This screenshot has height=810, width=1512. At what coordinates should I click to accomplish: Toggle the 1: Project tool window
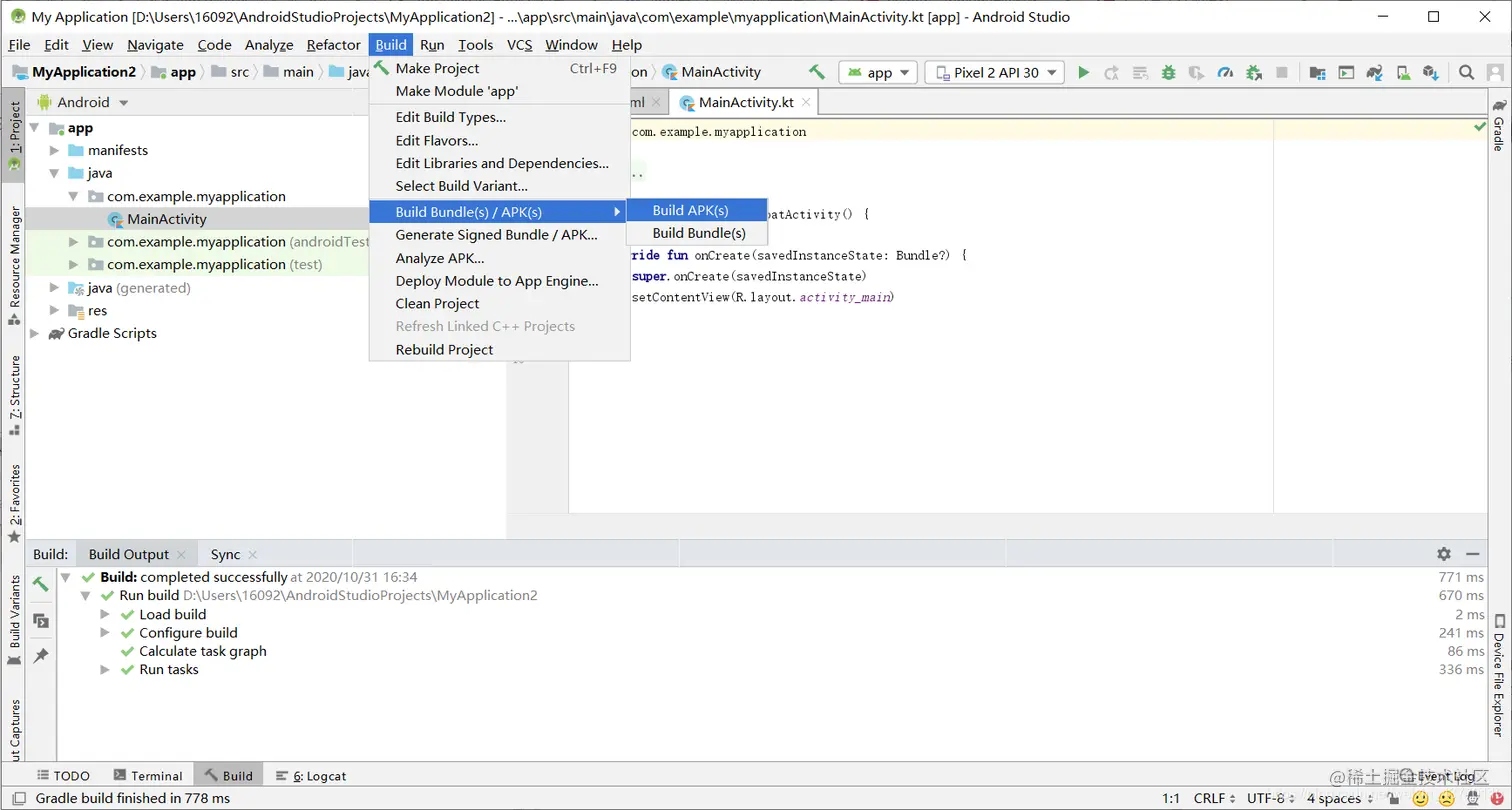14,135
